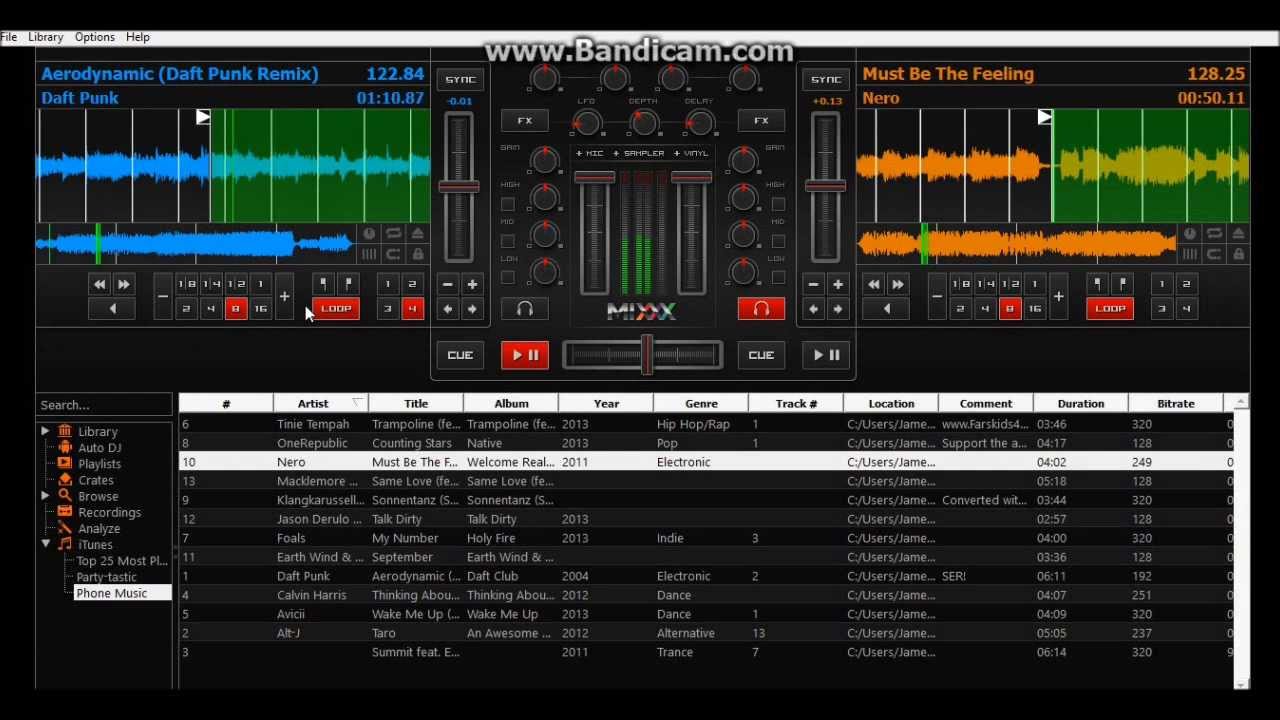
Task: Toggle right deck FX button
Action: (x=761, y=121)
